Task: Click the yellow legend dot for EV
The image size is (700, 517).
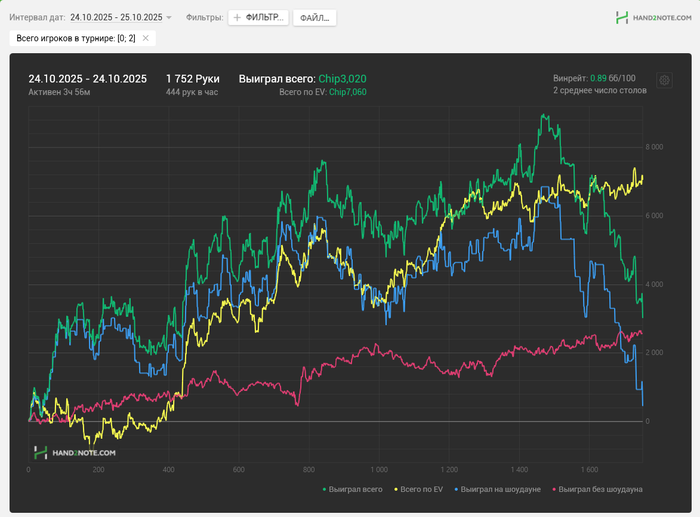Action: [x=396, y=490]
